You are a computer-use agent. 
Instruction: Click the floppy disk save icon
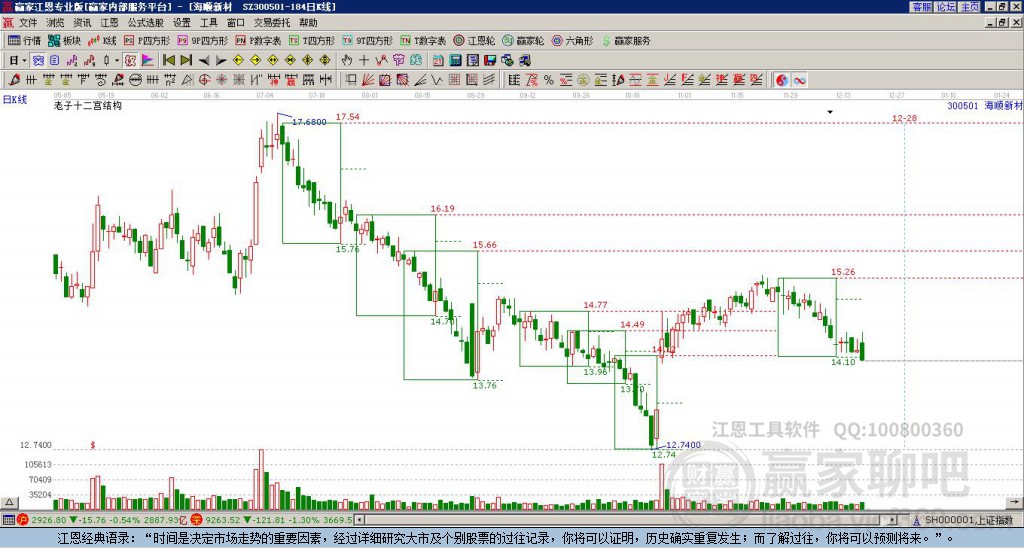[x=490, y=61]
